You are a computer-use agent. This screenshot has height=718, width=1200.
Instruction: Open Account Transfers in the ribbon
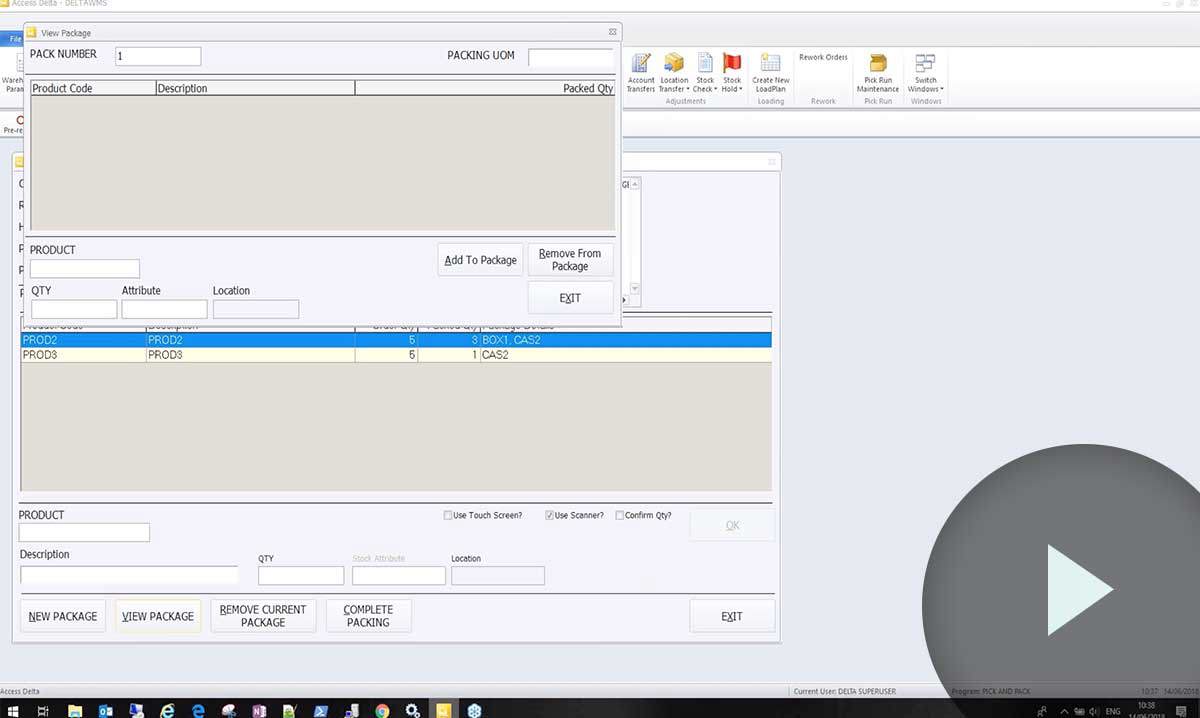(x=640, y=72)
